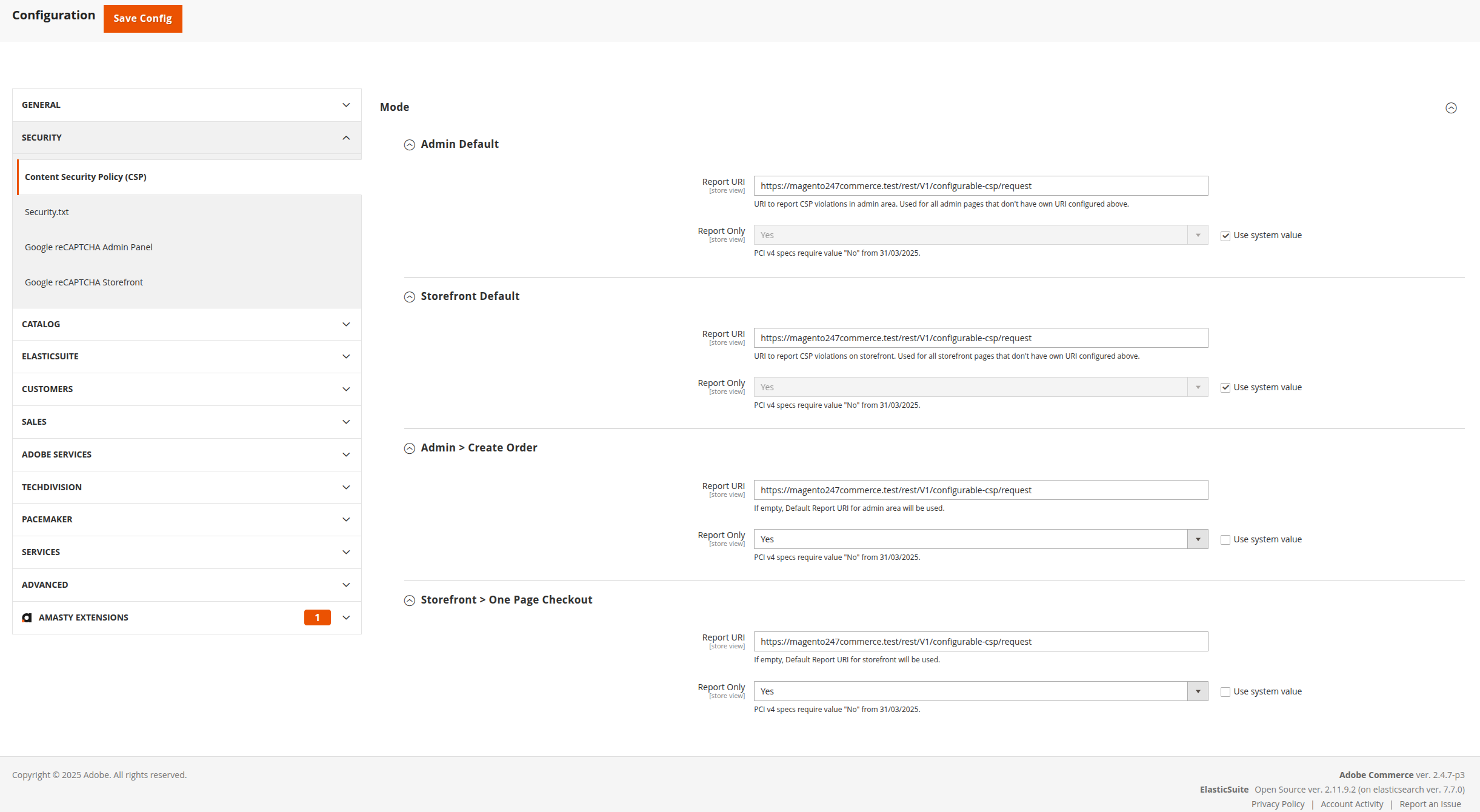The height and width of the screenshot is (812, 1480).
Task: Click AMASTY EXTENSIONS badge notification icon
Action: (x=318, y=617)
